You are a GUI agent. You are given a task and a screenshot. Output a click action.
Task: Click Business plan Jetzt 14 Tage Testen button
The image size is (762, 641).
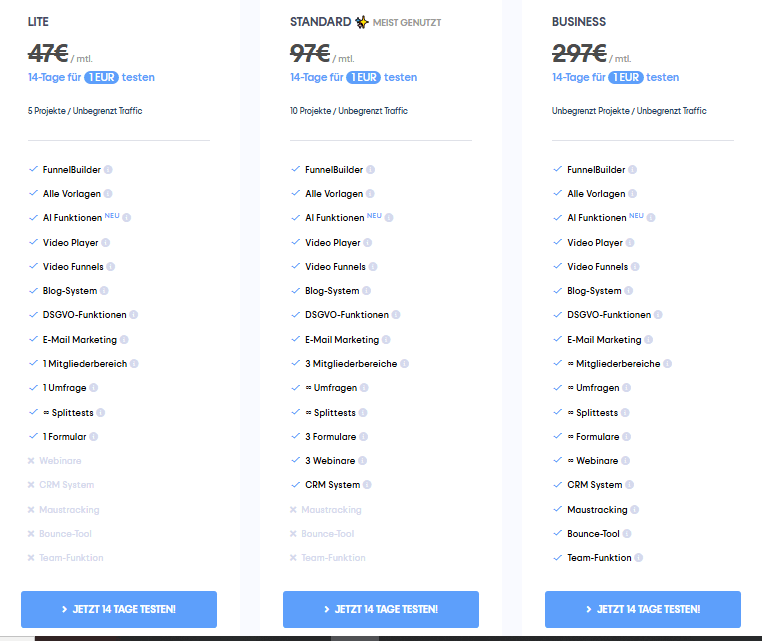[x=643, y=609]
